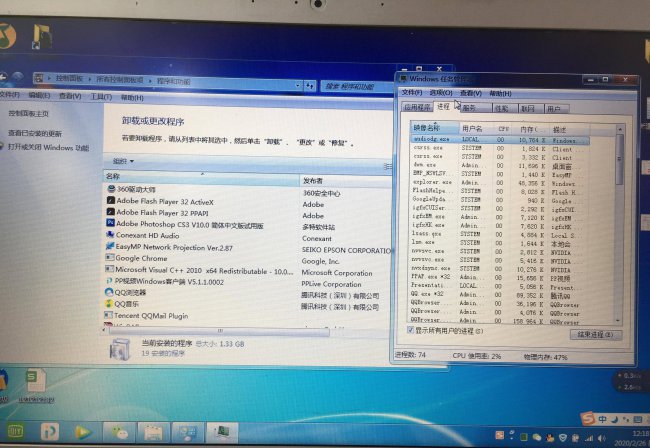
Task: Open 选项(O) menu in Task Manager
Action: pos(441,92)
